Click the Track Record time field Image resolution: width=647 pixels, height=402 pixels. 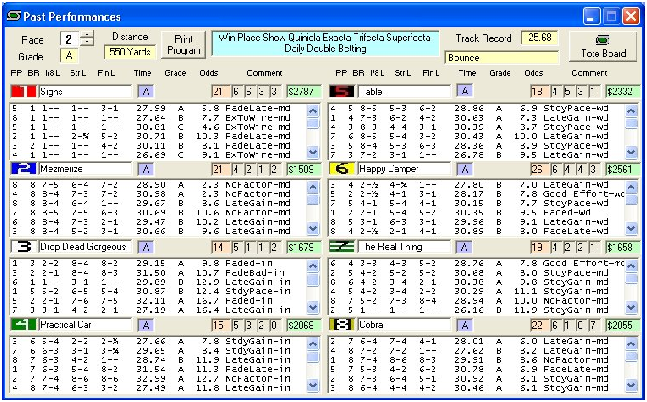(x=539, y=38)
